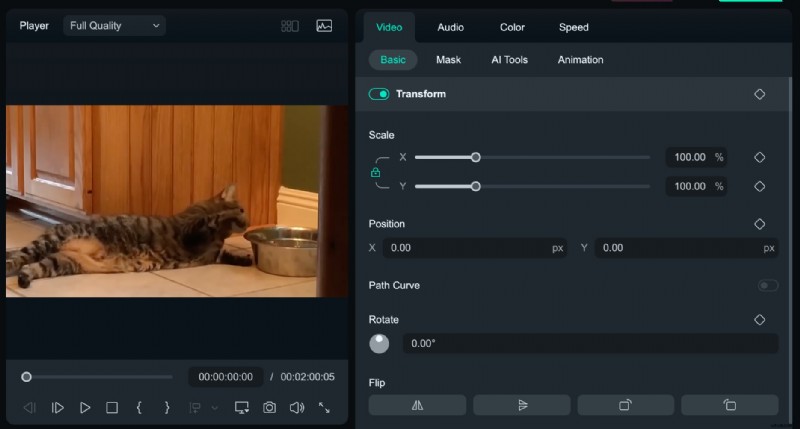Screen dimensions: 800x429
Task: Toggle the Transform switch
Action: (379, 94)
